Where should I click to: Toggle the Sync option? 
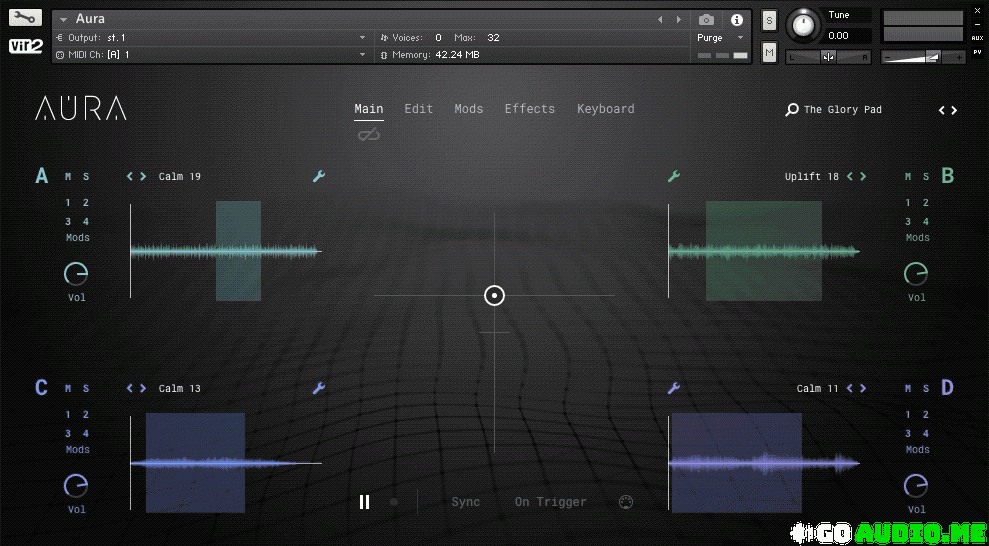click(465, 502)
